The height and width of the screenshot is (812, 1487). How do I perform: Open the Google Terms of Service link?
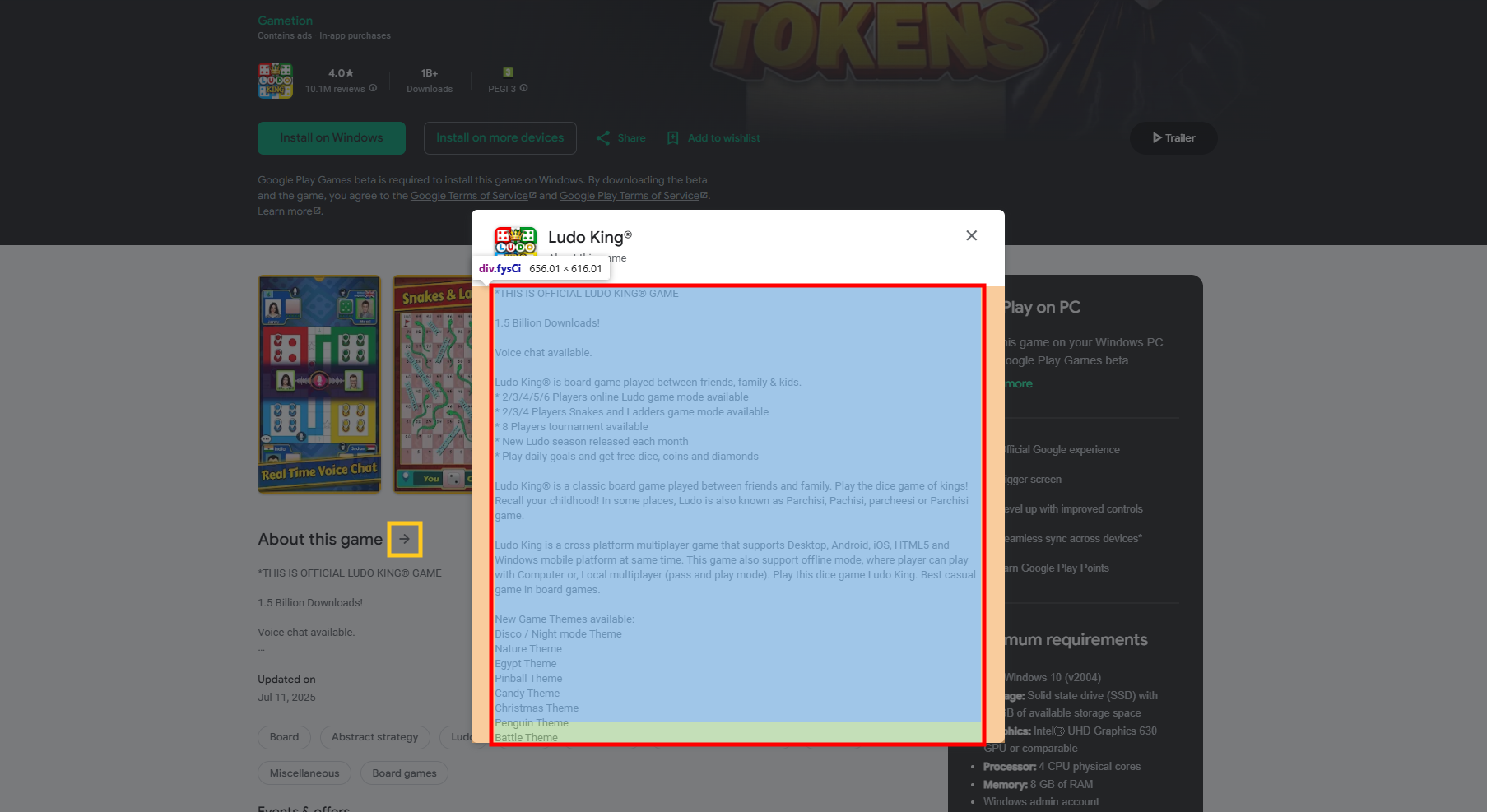coord(469,195)
